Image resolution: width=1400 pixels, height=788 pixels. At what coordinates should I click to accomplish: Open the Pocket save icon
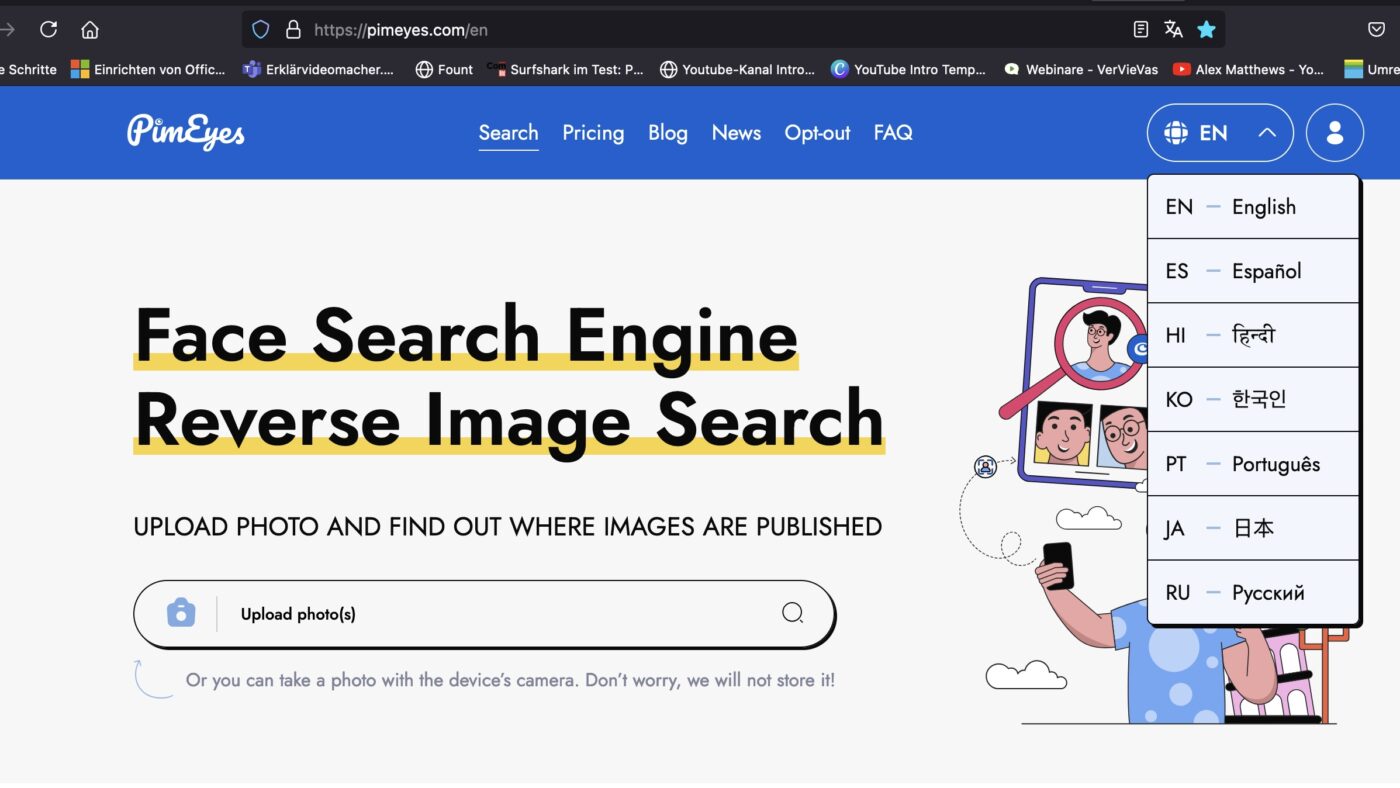pos(1376,29)
